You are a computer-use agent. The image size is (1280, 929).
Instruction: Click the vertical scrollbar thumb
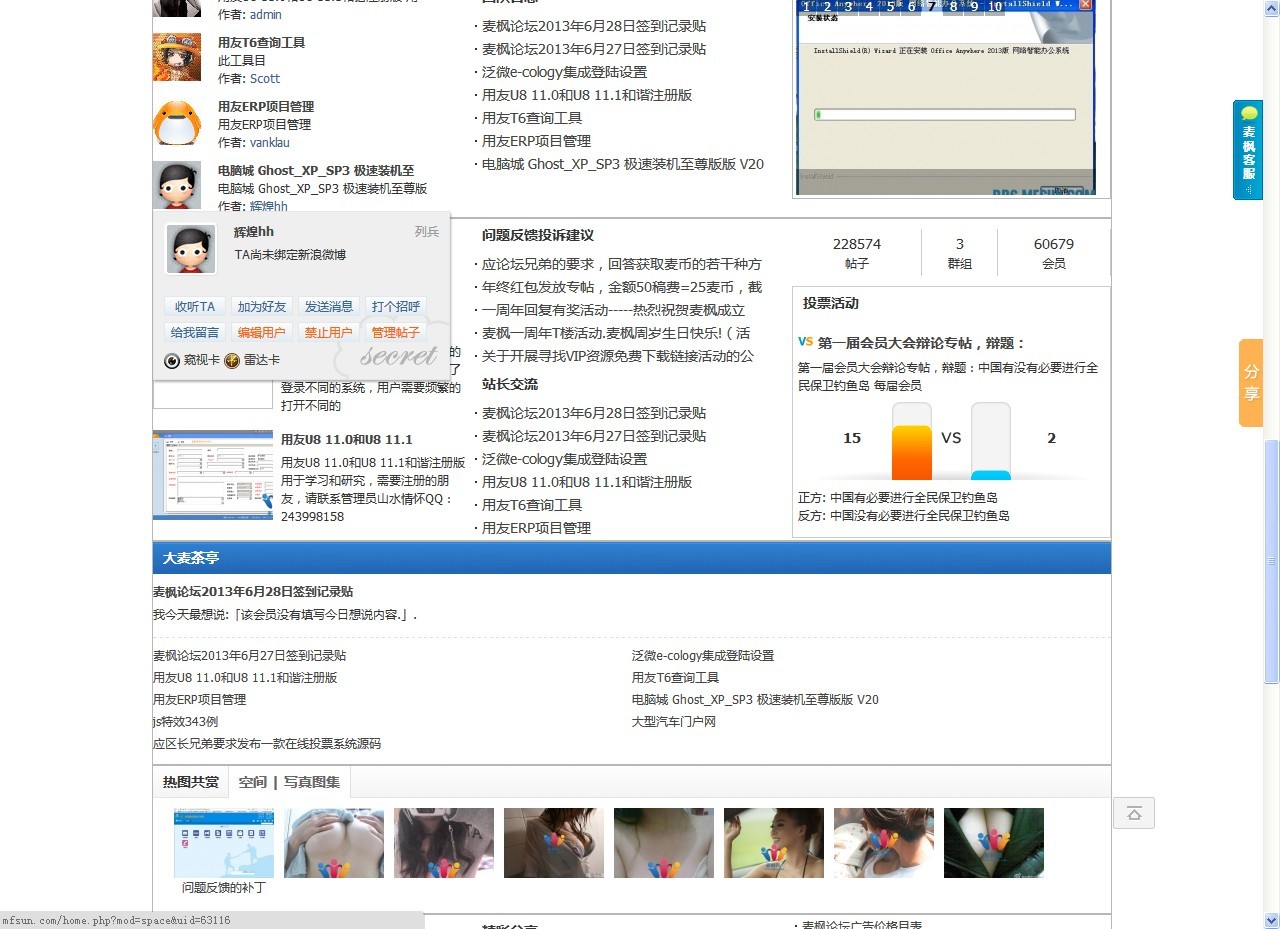point(1271,562)
